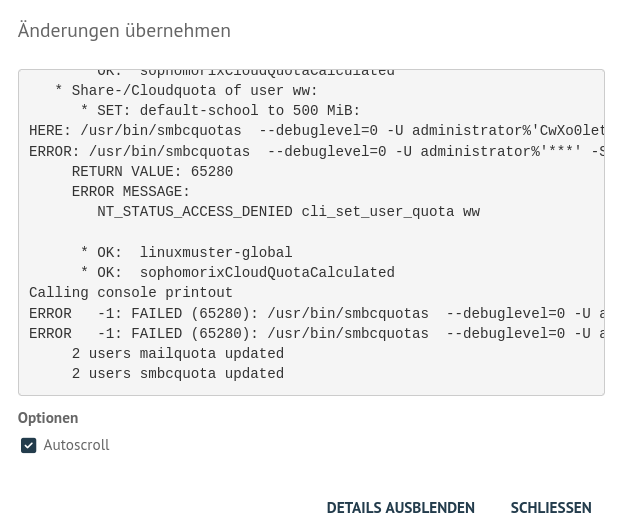
Task: Click the Optionen section label
Action: (x=48, y=418)
